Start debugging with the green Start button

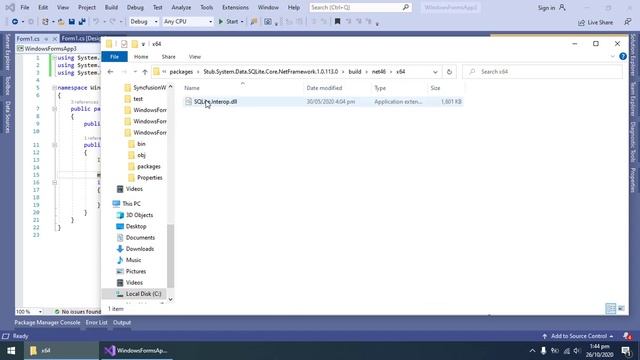tap(228, 22)
